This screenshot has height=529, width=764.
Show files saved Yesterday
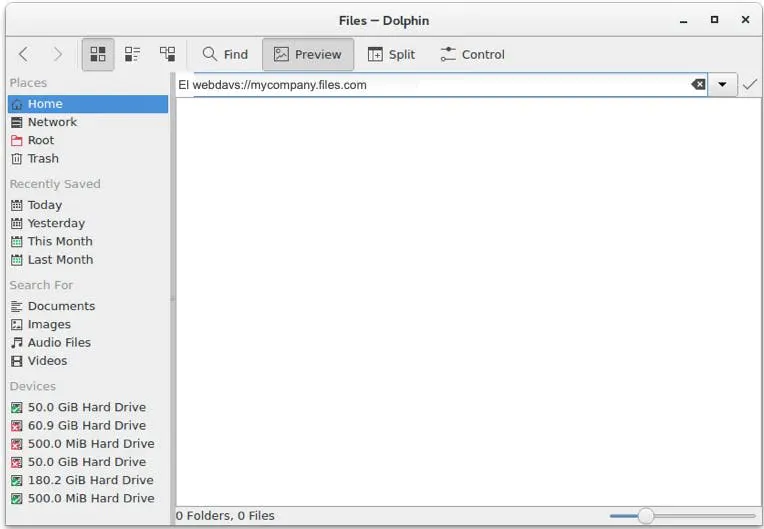click(88, 223)
